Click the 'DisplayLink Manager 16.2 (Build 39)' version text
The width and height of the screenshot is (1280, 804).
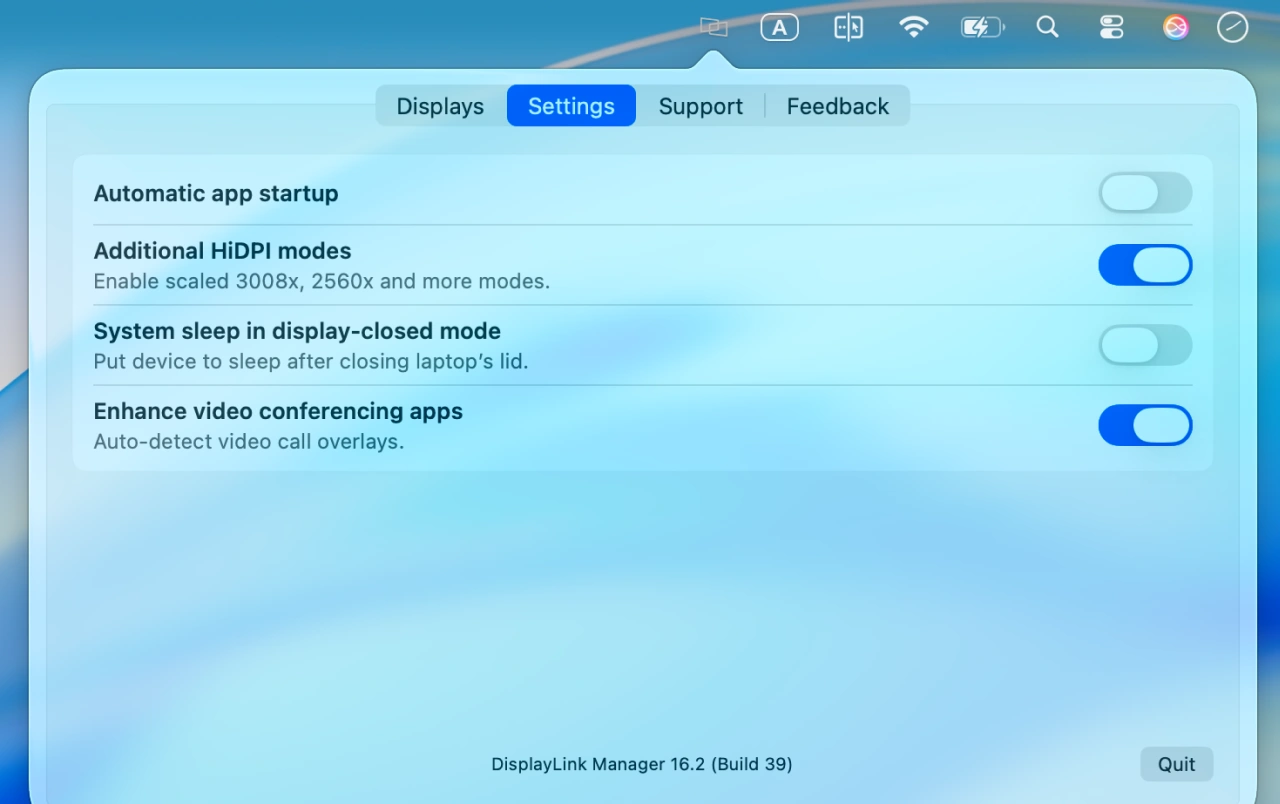(642, 764)
